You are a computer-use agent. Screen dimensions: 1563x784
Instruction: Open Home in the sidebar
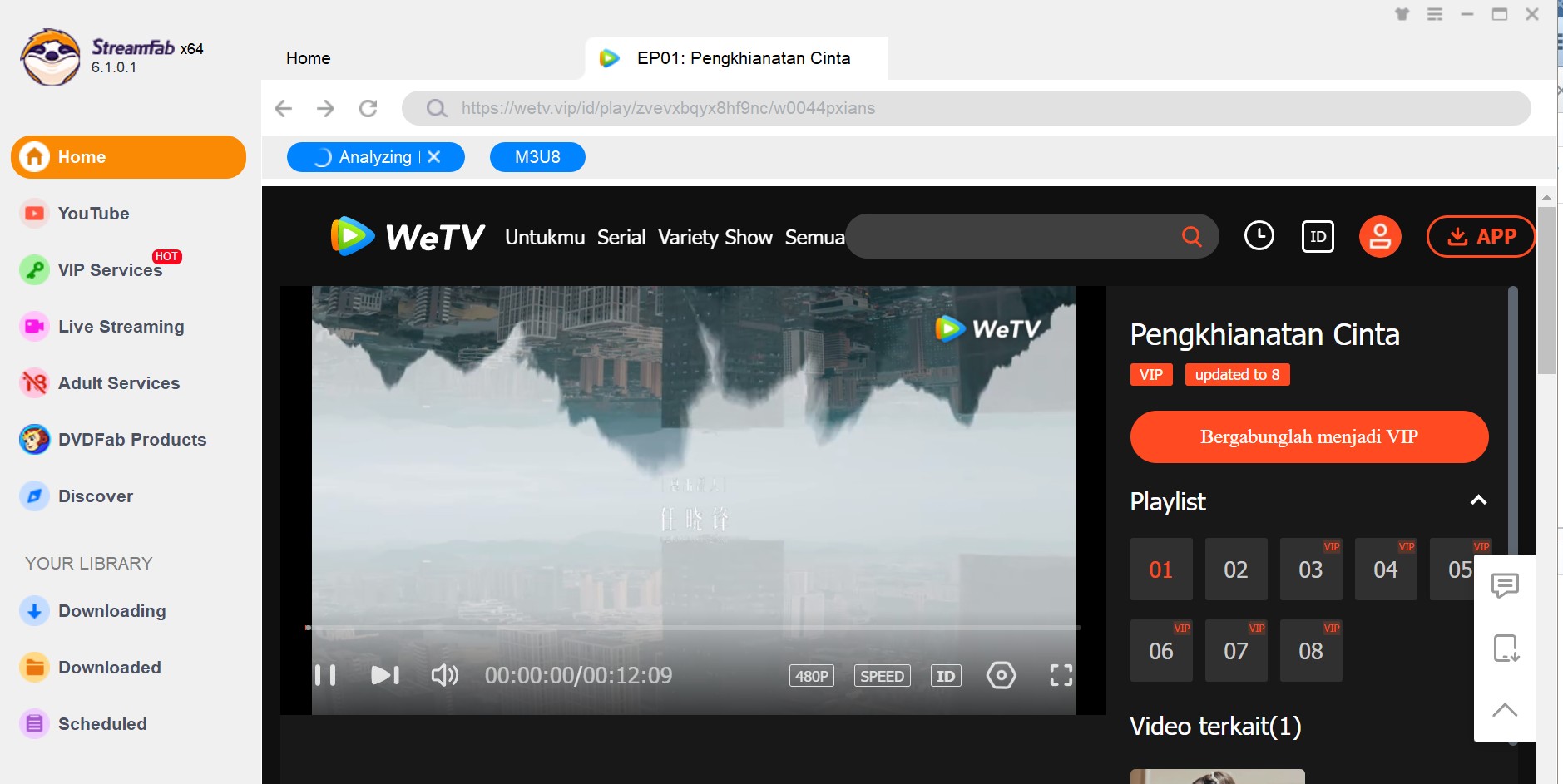pos(128,157)
